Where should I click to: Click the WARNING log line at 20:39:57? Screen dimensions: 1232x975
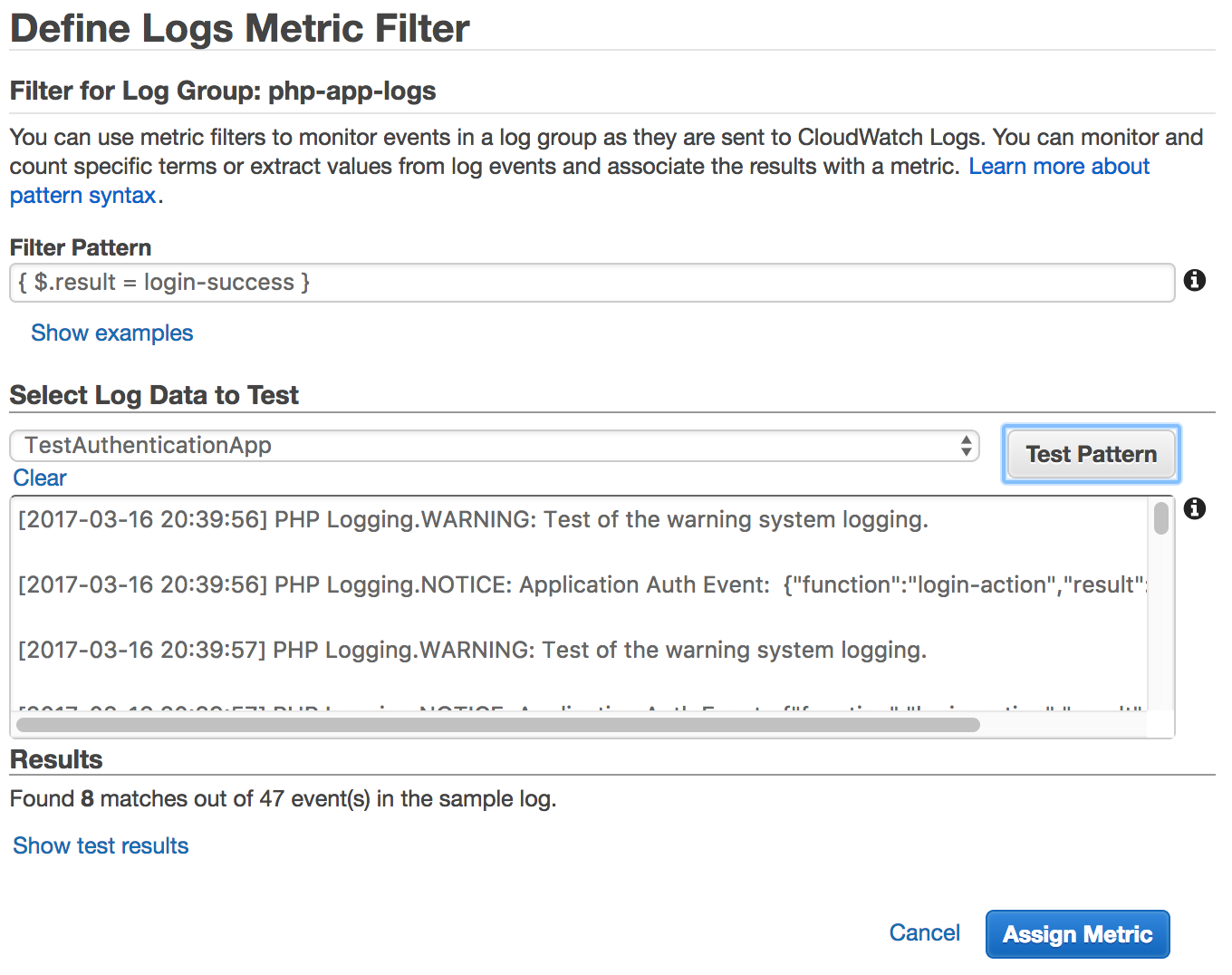pyautogui.click(x=472, y=651)
